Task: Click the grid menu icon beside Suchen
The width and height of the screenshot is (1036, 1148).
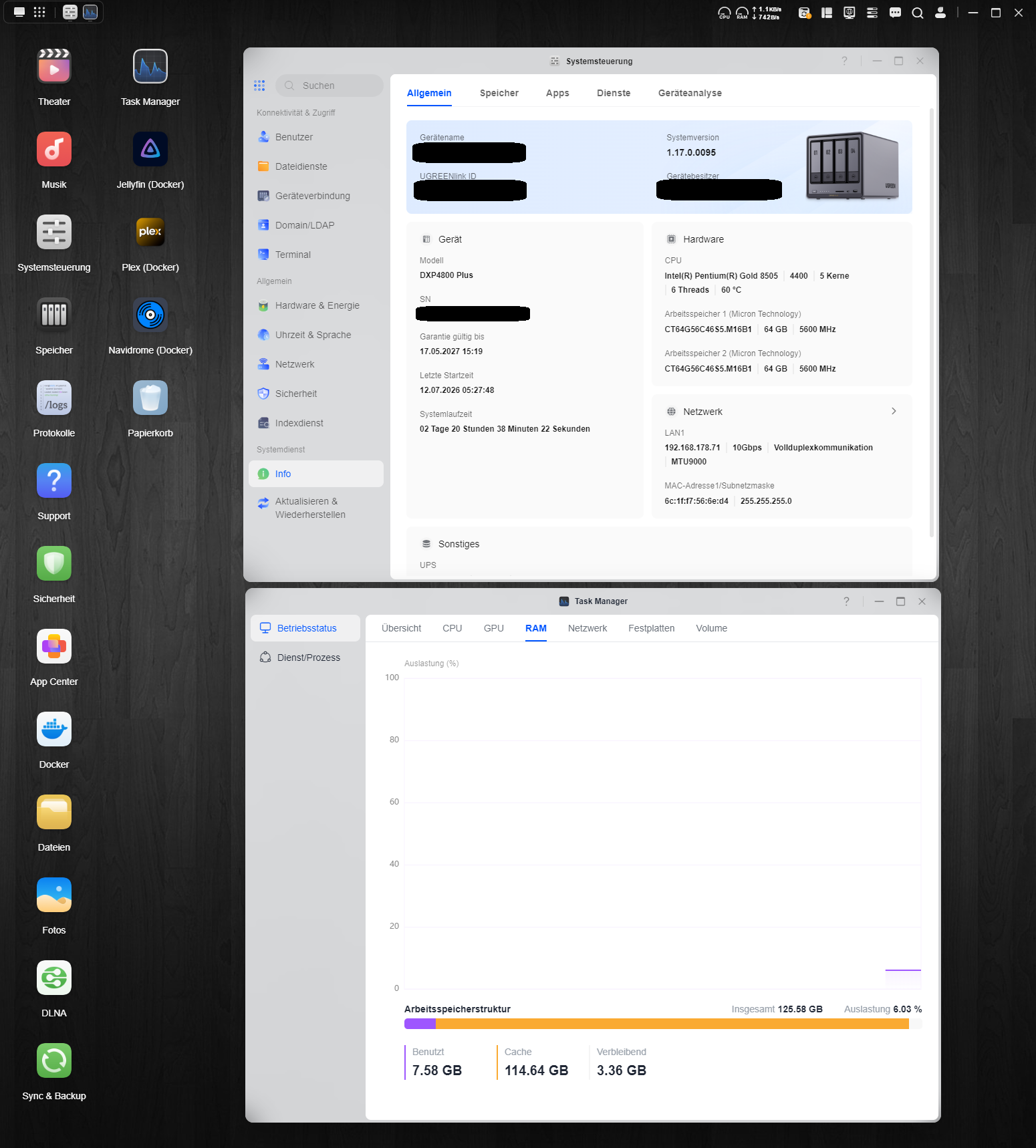Action: click(x=259, y=86)
